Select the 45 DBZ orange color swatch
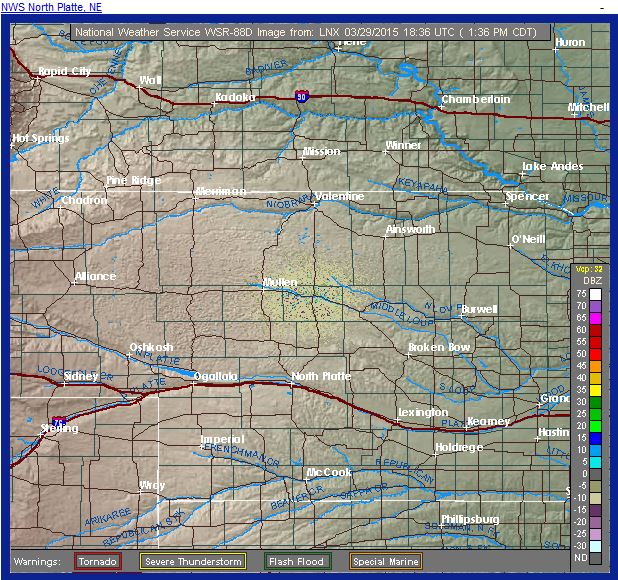618x580 pixels. pyautogui.click(x=595, y=366)
